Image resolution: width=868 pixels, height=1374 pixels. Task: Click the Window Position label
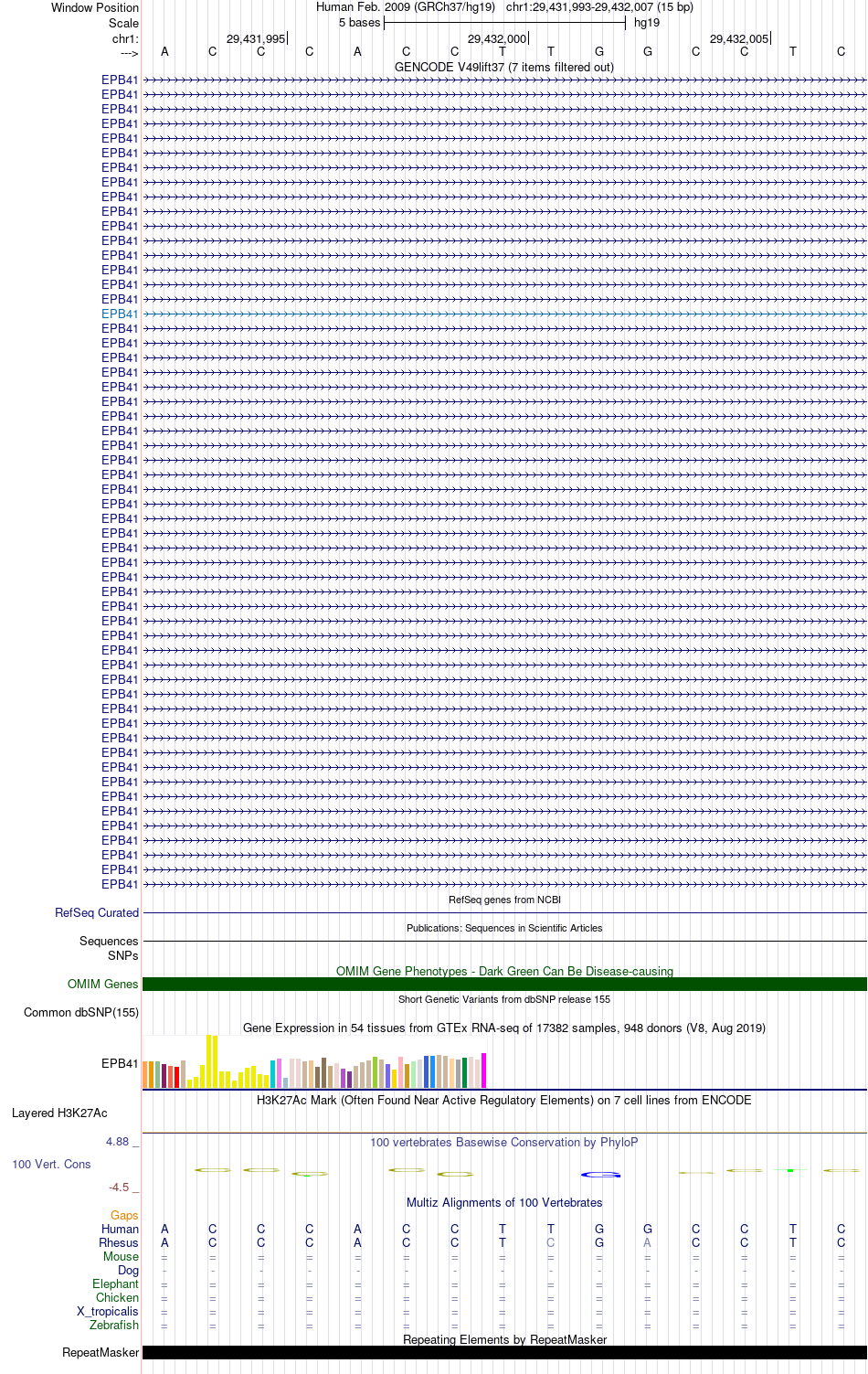[95, 7]
